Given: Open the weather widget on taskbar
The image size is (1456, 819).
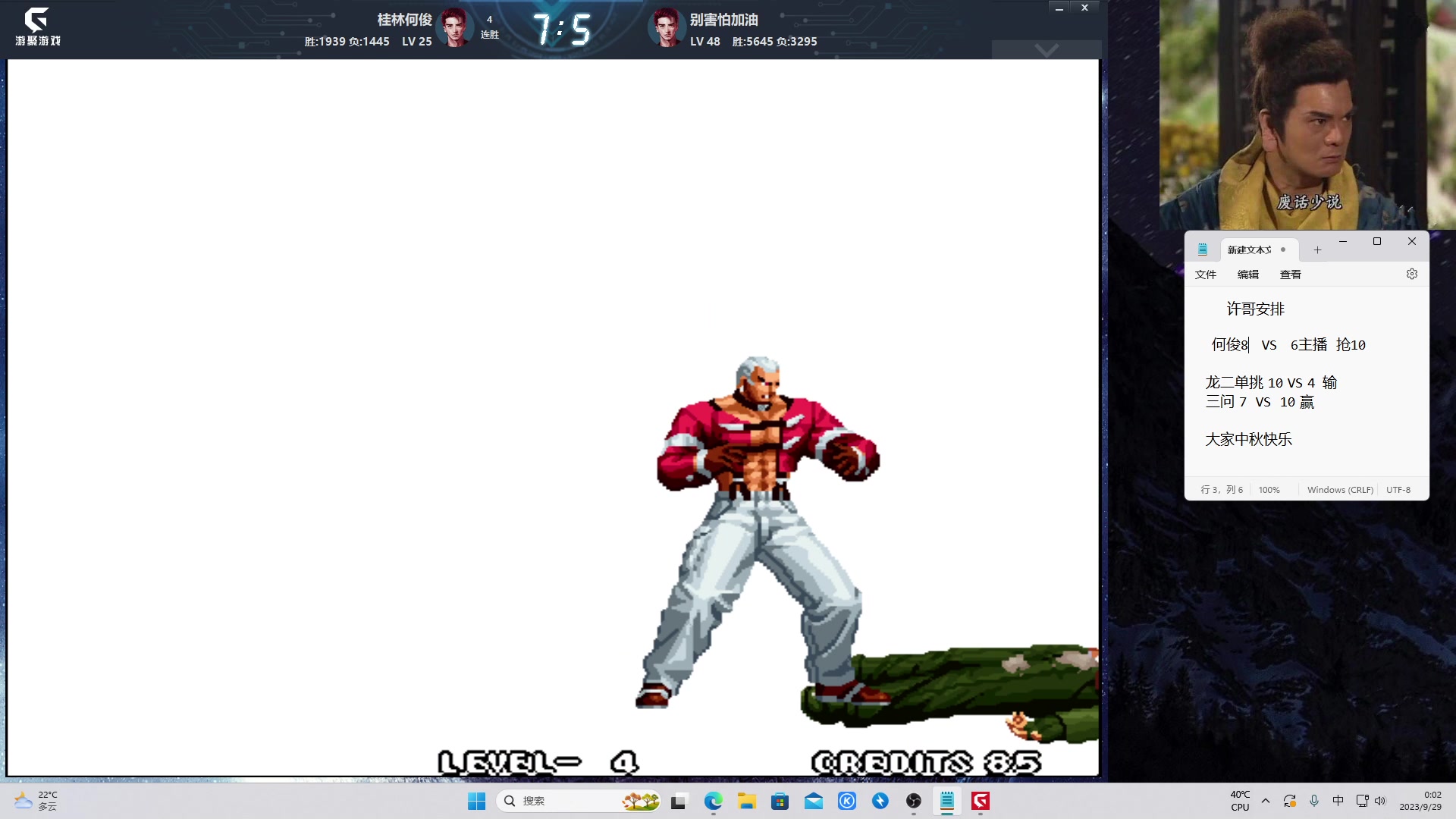Looking at the screenshot, I should point(36,801).
